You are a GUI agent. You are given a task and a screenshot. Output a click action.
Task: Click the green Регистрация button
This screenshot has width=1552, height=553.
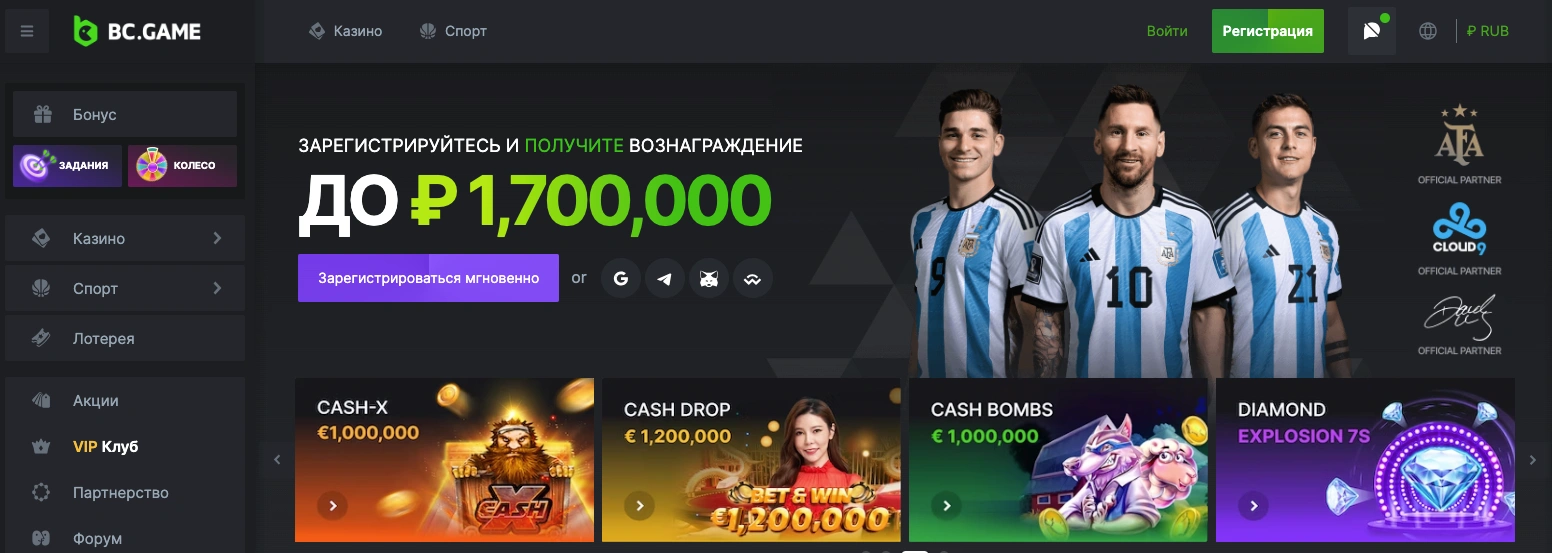coord(1268,31)
